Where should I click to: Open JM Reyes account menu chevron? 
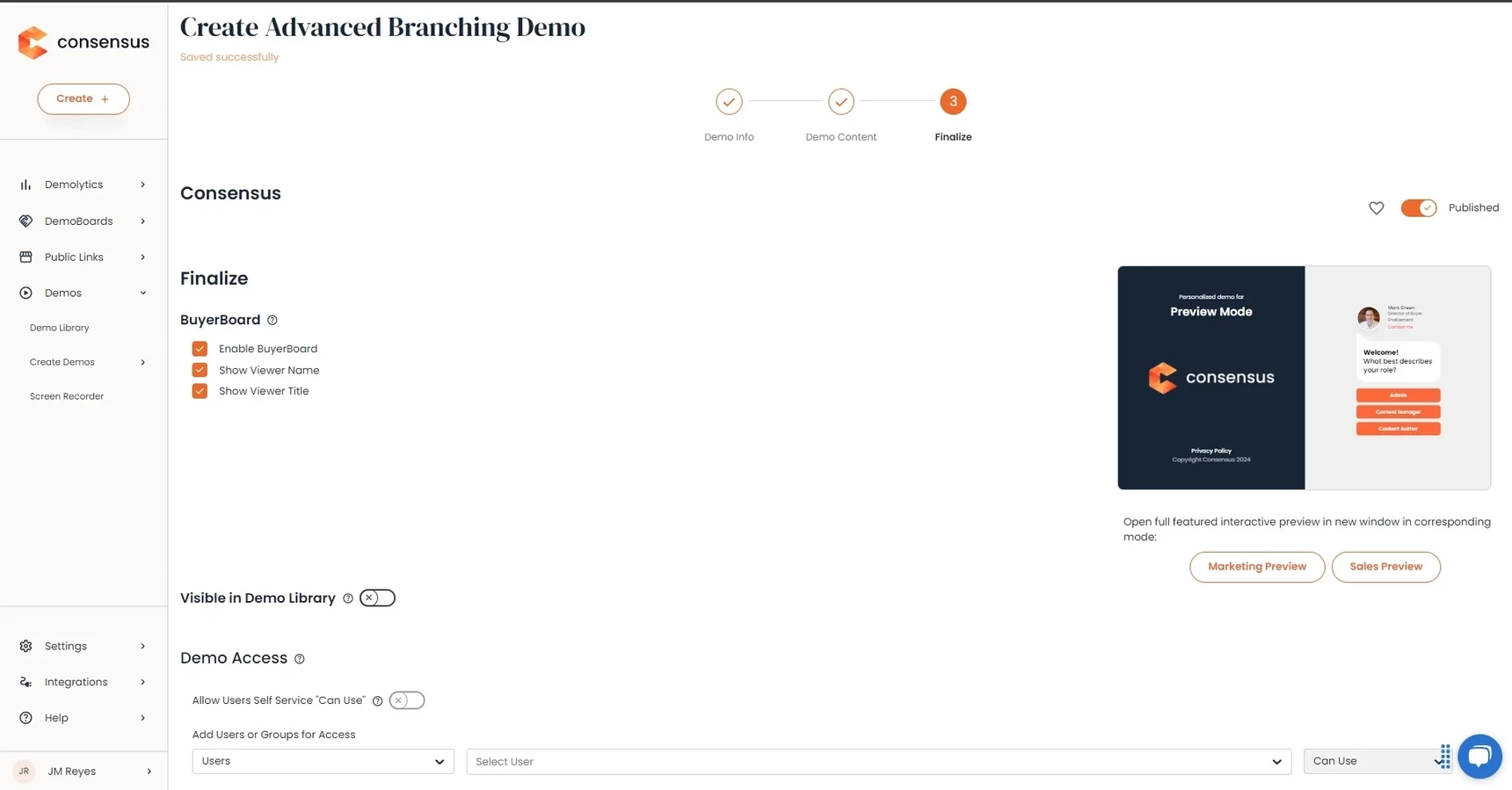[x=149, y=772]
